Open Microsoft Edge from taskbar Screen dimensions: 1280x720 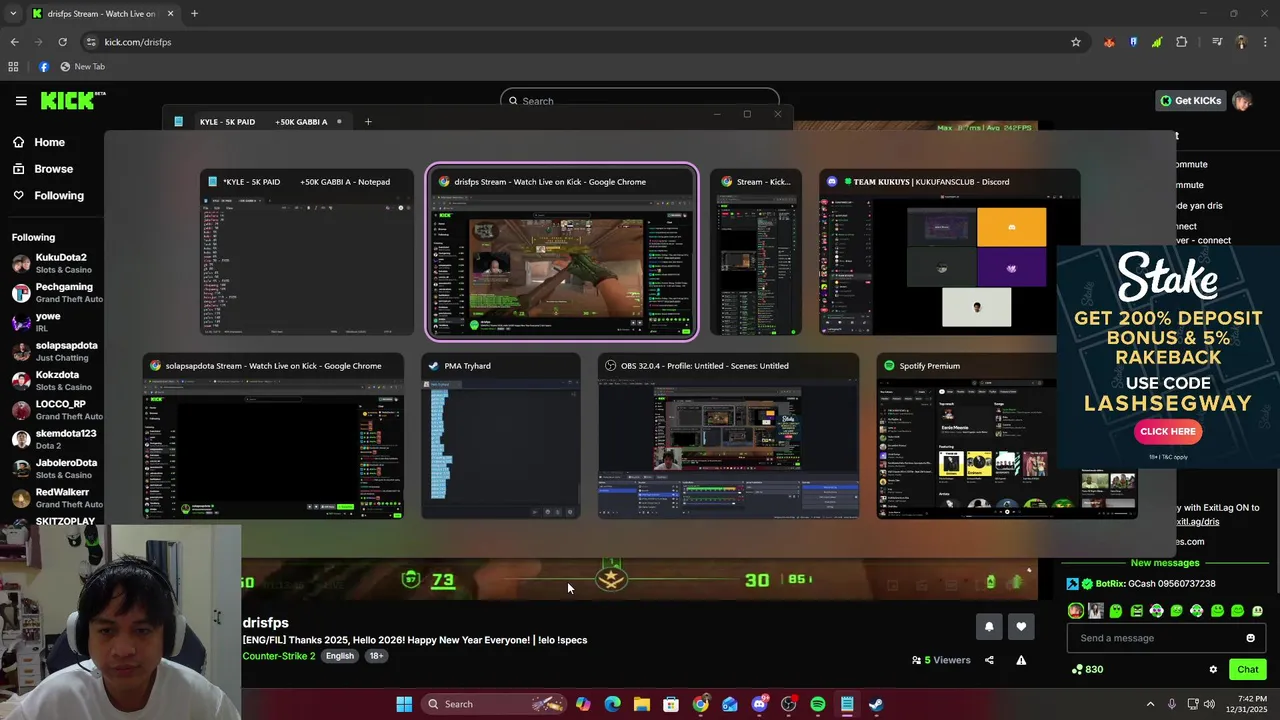(x=612, y=704)
